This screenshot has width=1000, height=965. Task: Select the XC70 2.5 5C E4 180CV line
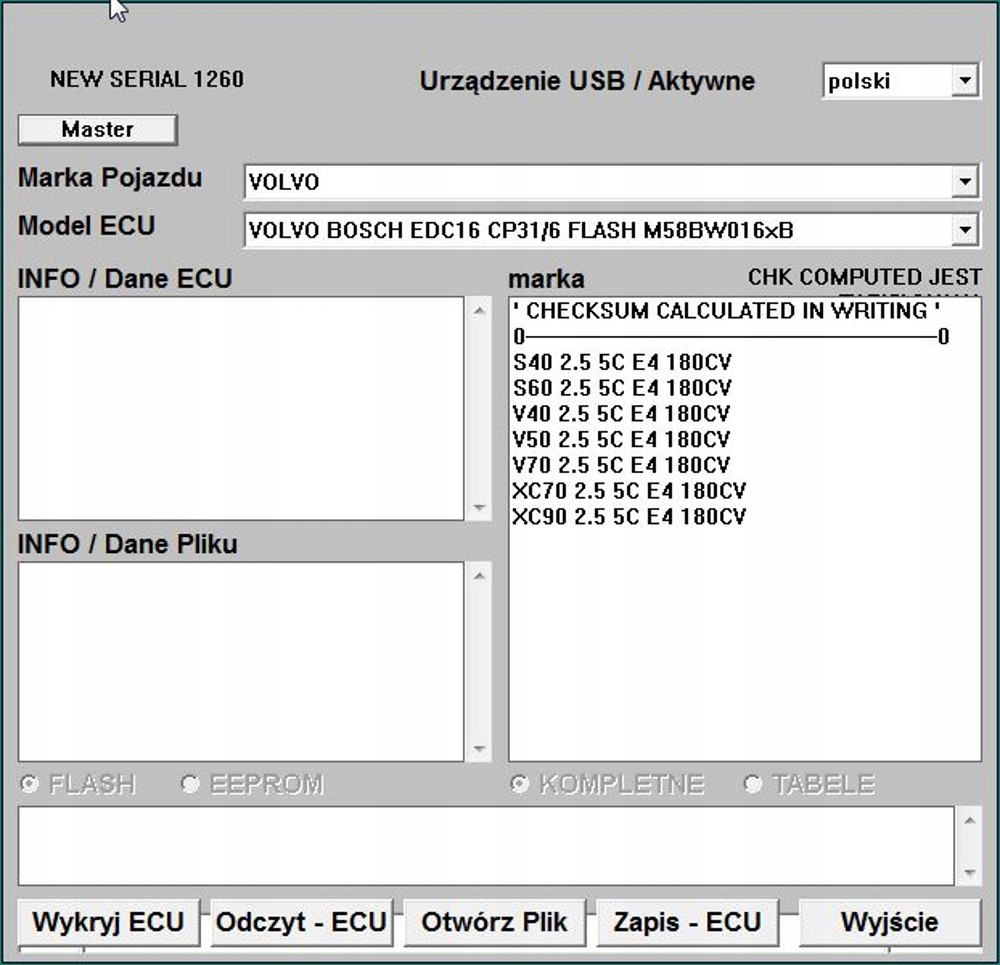click(629, 490)
